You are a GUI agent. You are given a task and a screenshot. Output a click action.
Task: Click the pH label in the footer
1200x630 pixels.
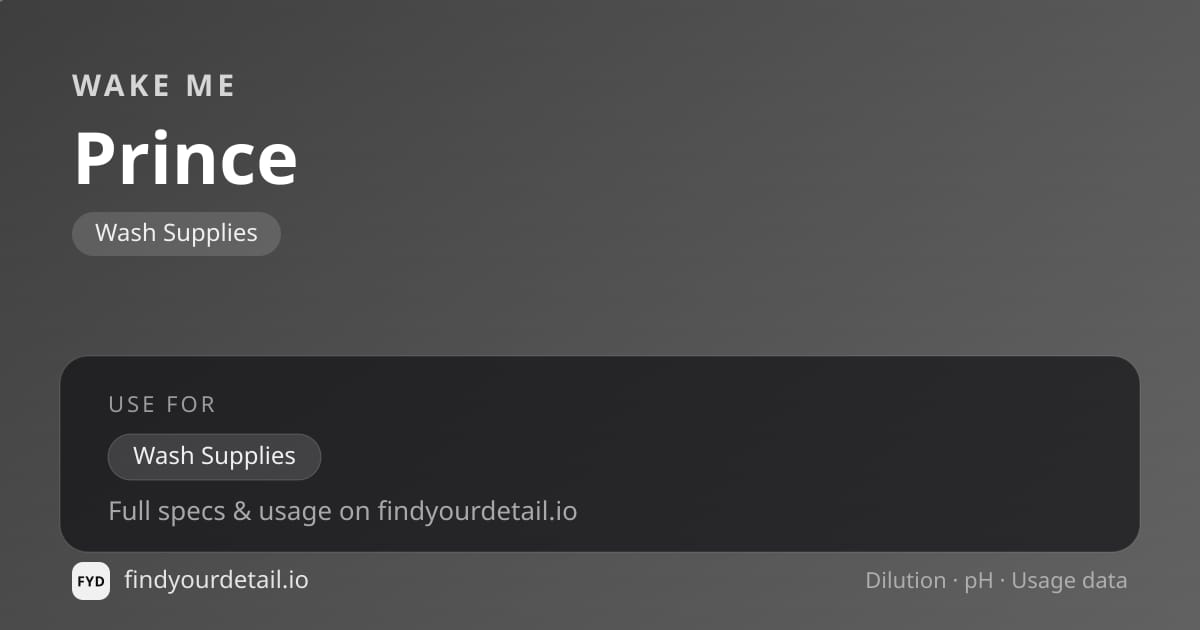[x=979, y=581]
